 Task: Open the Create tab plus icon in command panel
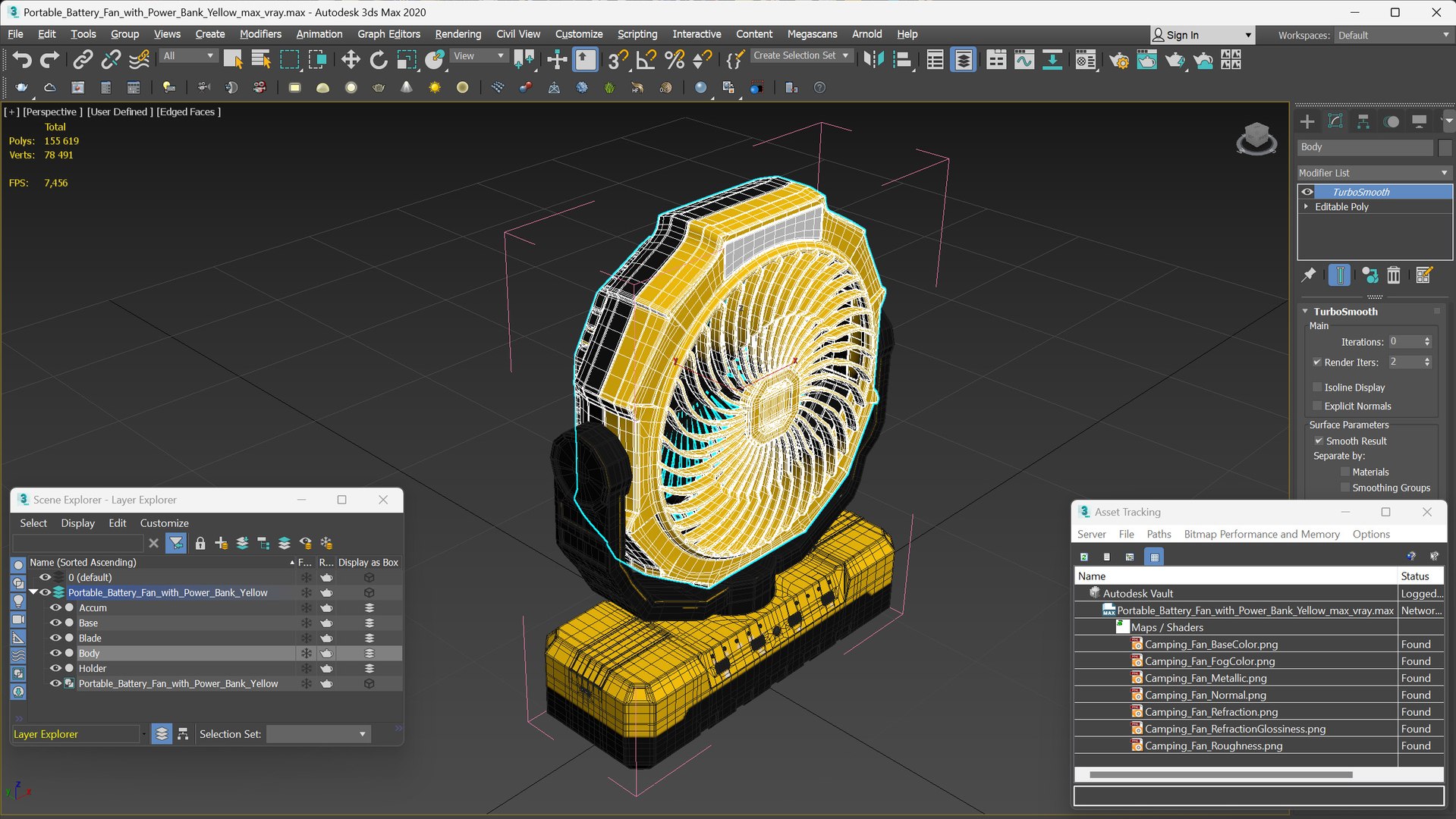tap(1307, 121)
